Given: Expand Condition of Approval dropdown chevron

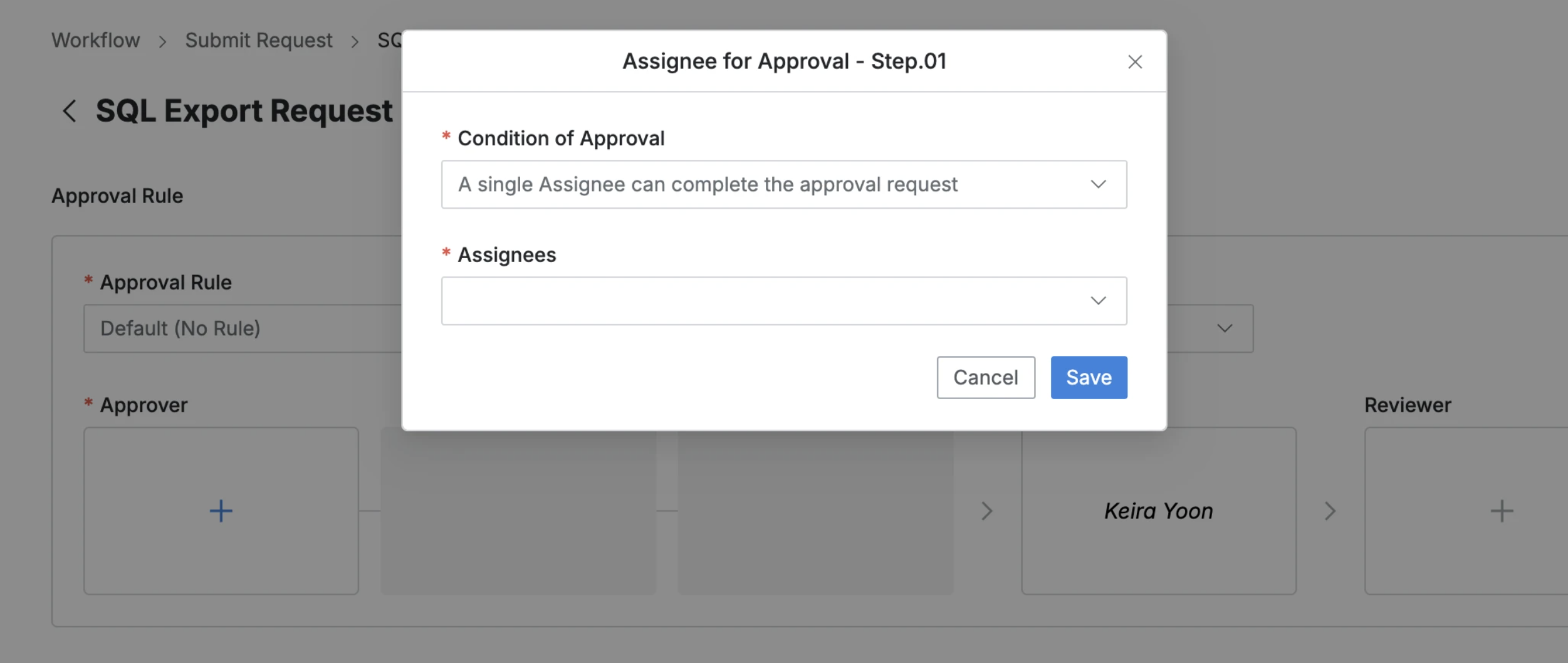Looking at the screenshot, I should [x=1098, y=184].
